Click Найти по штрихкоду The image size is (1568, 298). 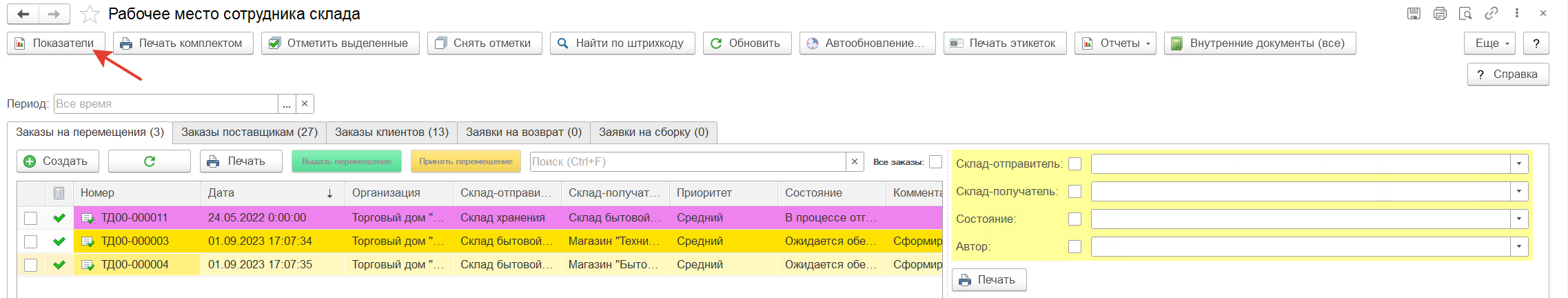tap(622, 43)
